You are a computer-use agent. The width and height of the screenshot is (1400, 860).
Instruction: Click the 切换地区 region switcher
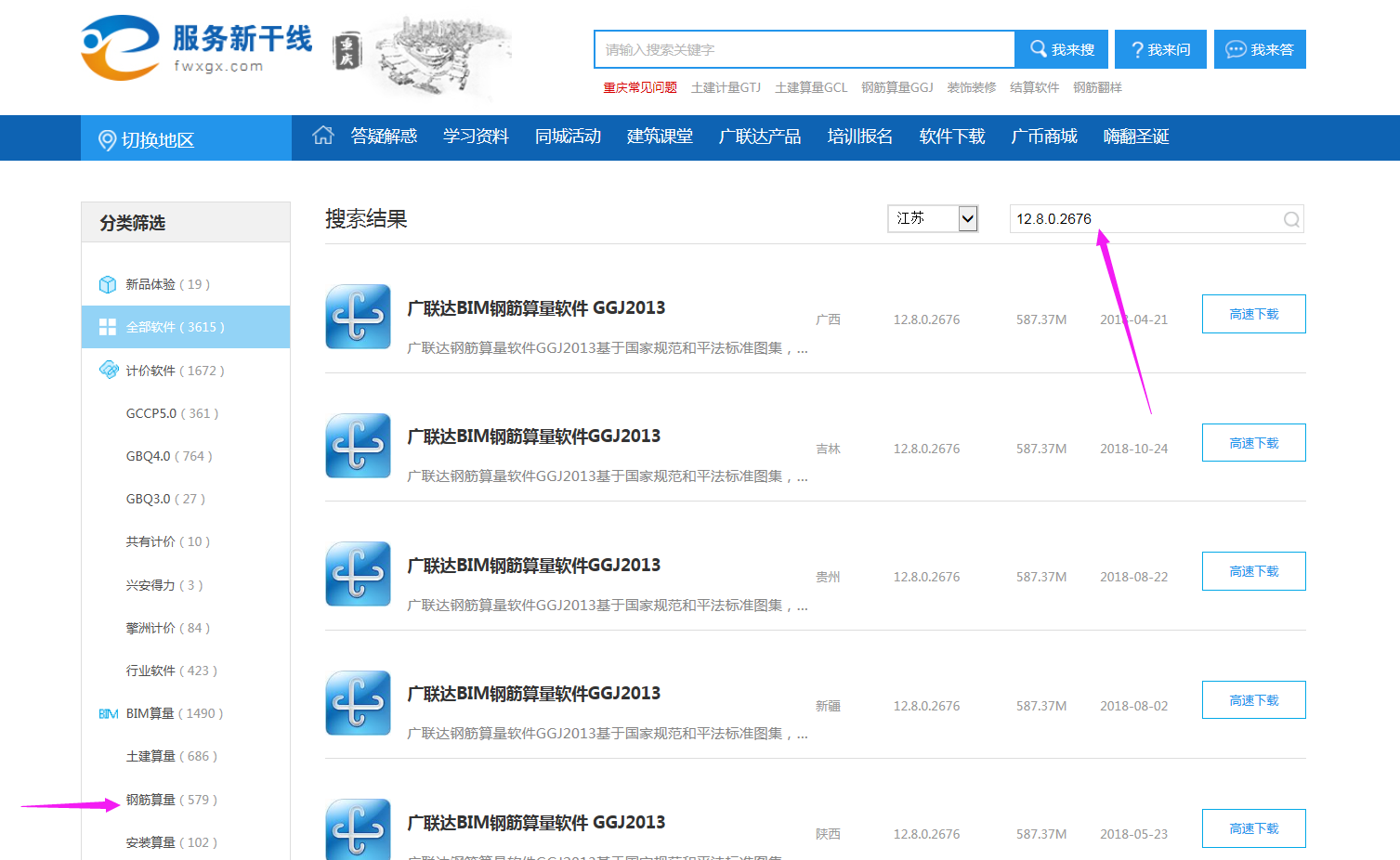[x=186, y=138]
